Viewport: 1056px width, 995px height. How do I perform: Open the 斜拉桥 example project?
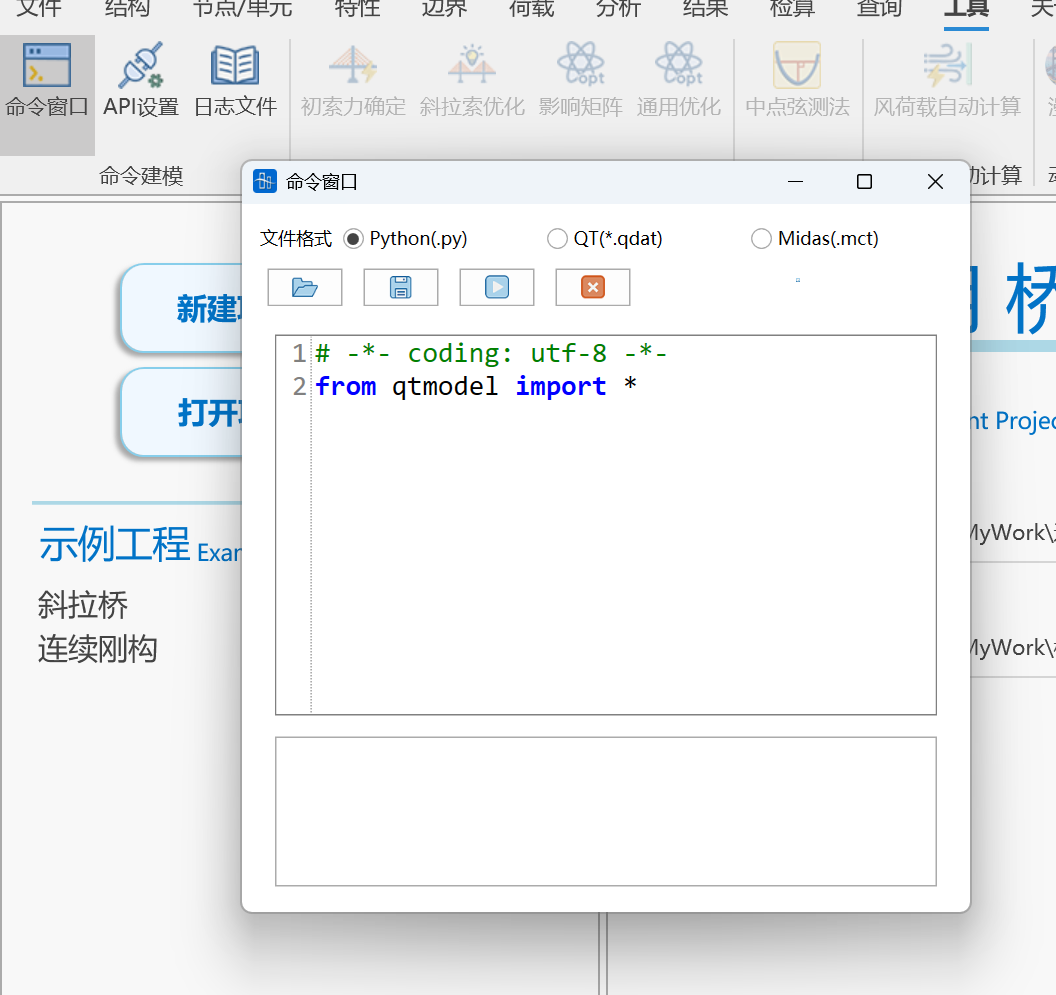[x=83, y=604]
